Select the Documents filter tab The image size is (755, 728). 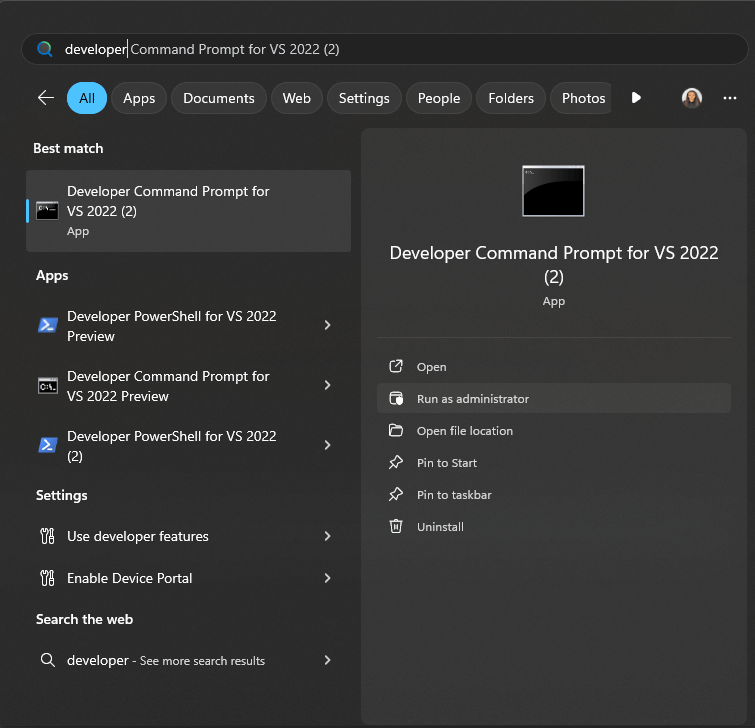pos(219,98)
